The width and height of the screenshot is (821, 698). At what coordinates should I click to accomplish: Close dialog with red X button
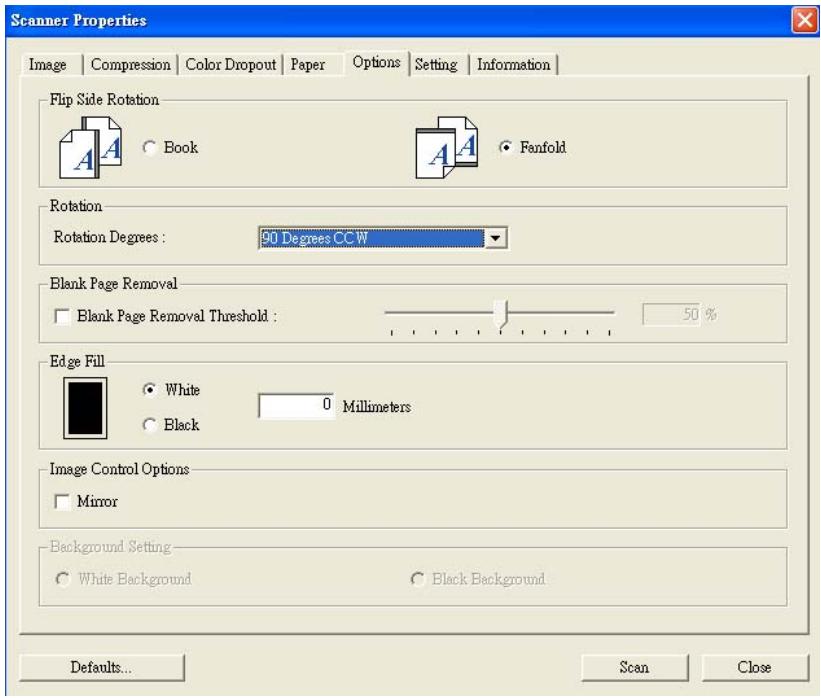click(804, 20)
